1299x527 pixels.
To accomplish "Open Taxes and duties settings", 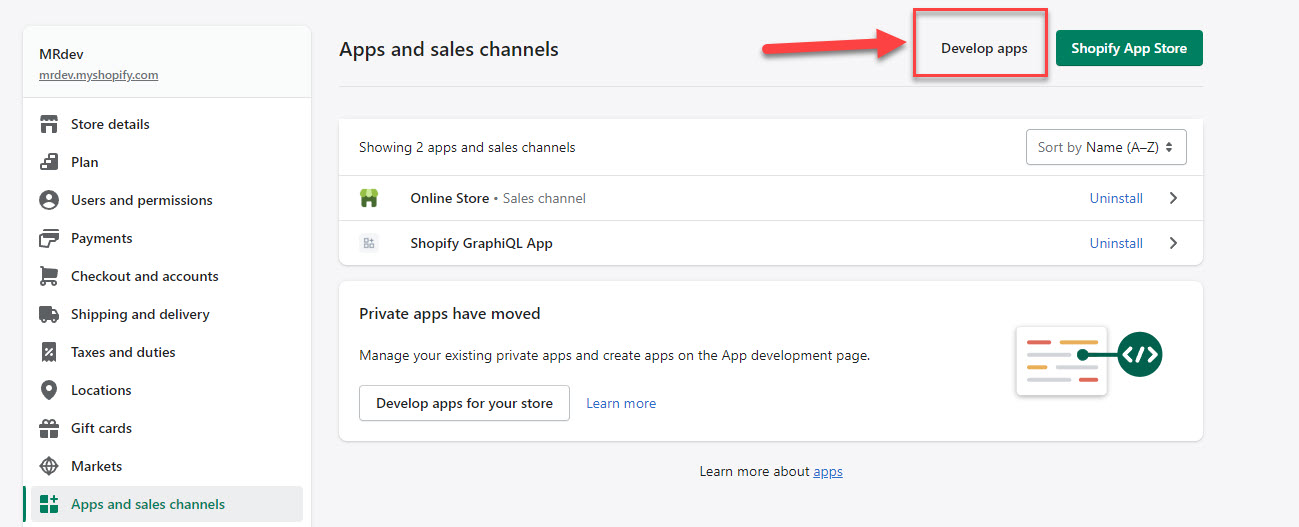I will (x=167, y=352).
